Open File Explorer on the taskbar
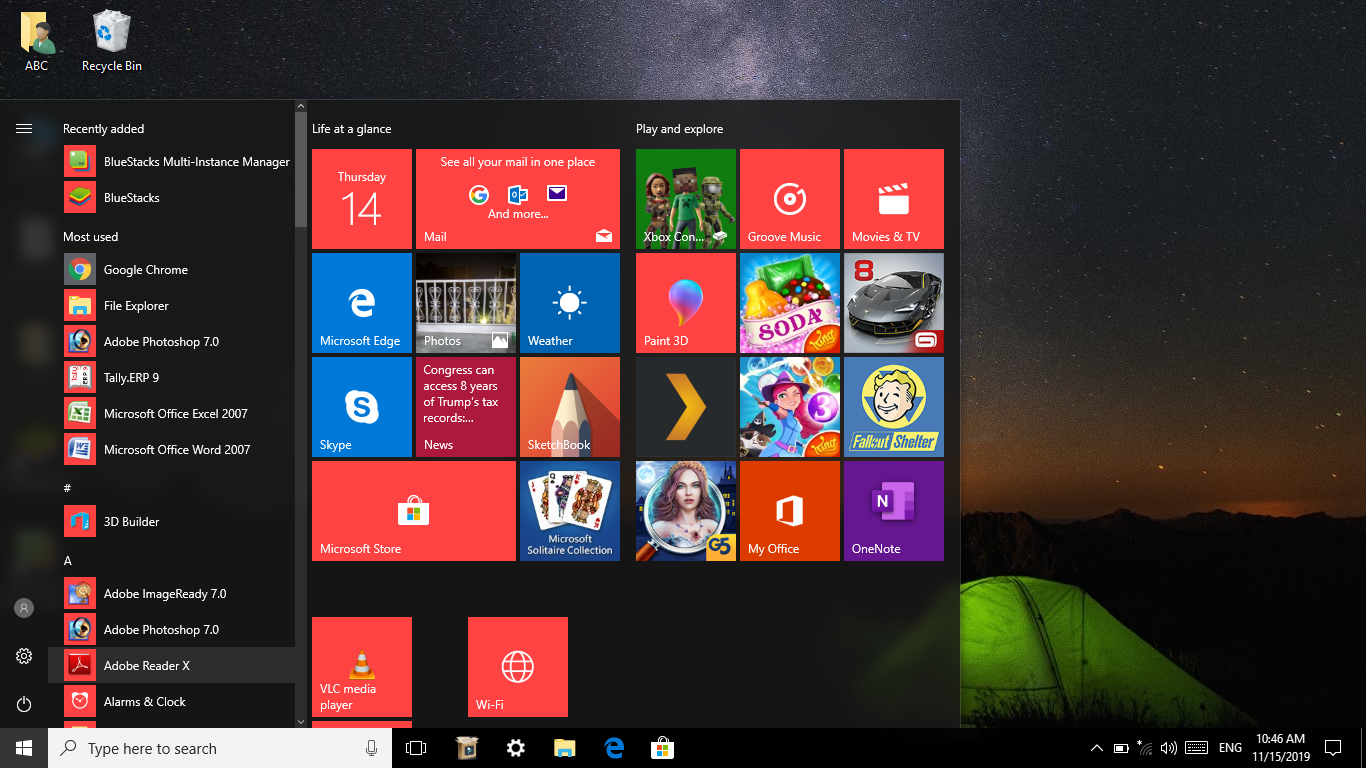 tap(565, 748)
